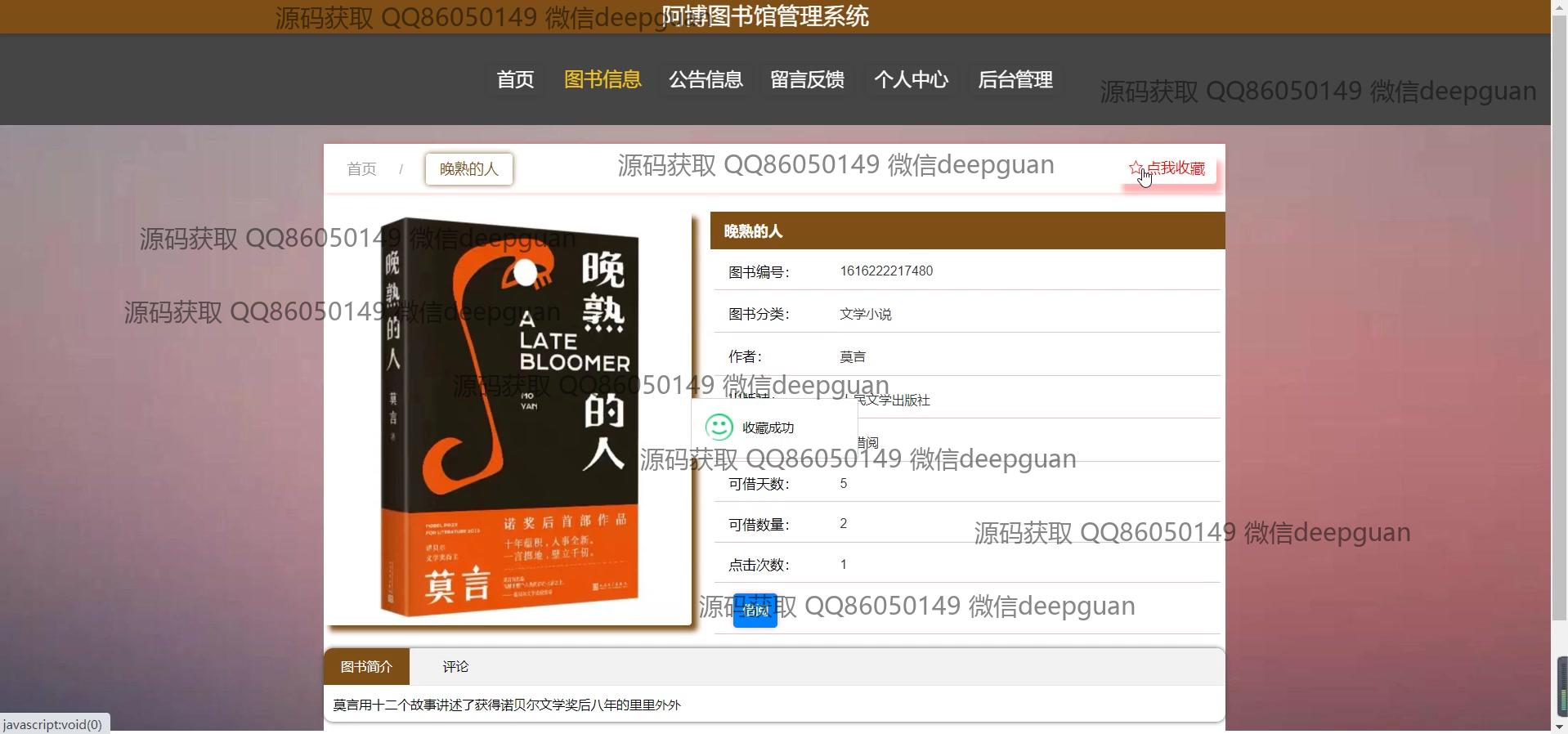Image resolution: width=1568 pixels, height=734 pixels.
Task: Click the 图书分类 label
Action: coord(759,315)
